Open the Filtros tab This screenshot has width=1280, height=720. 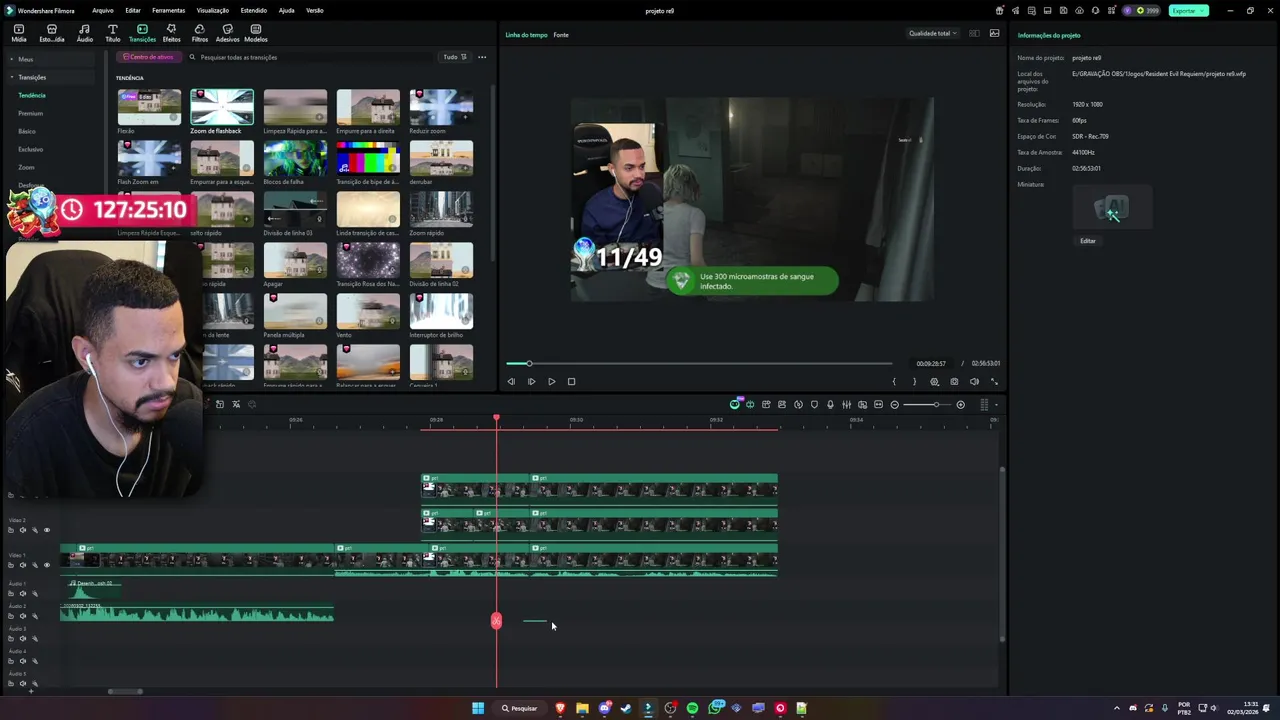coord(199,33)
